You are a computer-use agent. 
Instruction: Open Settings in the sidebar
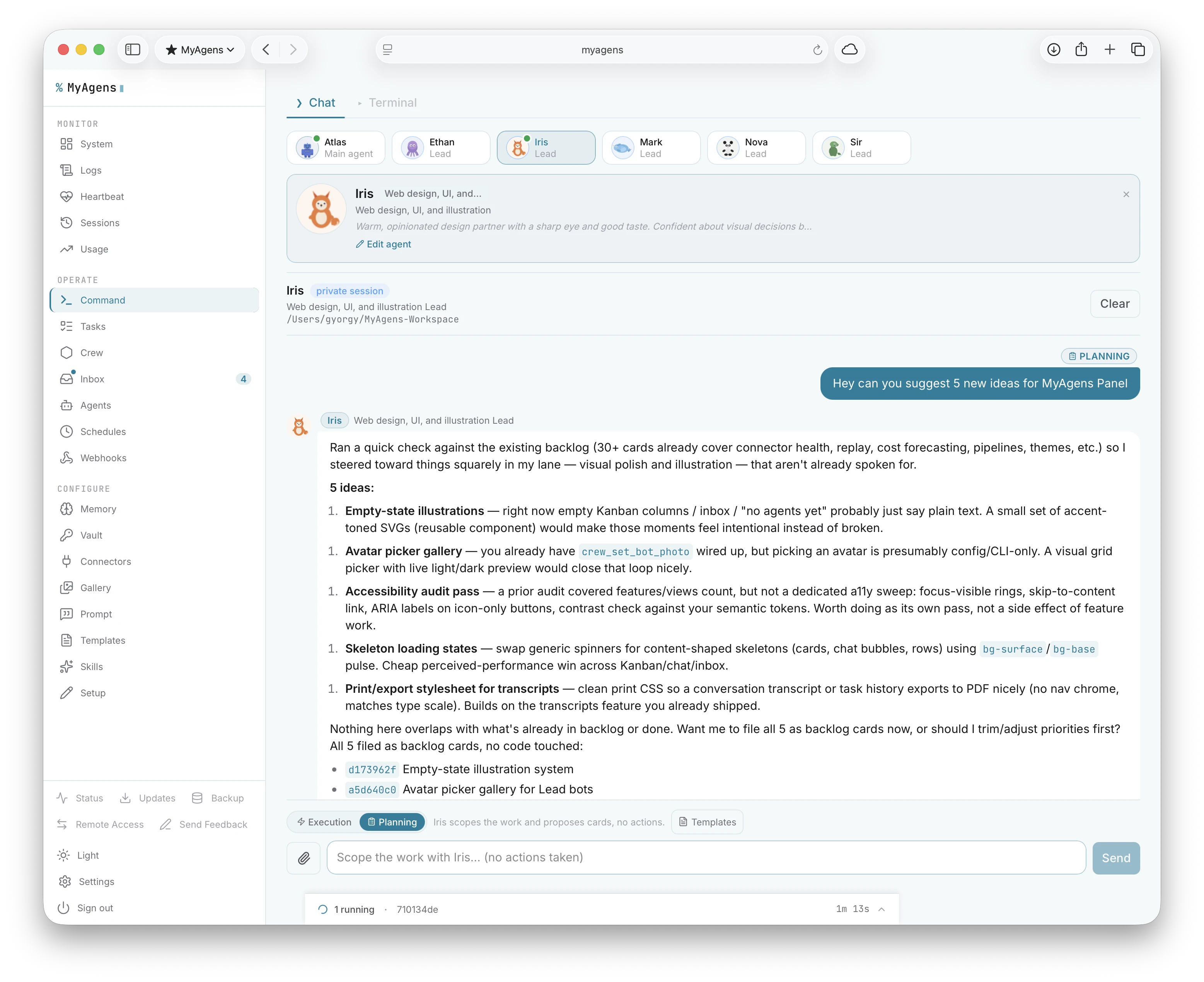pyautogui.click(x=86, y=882)
